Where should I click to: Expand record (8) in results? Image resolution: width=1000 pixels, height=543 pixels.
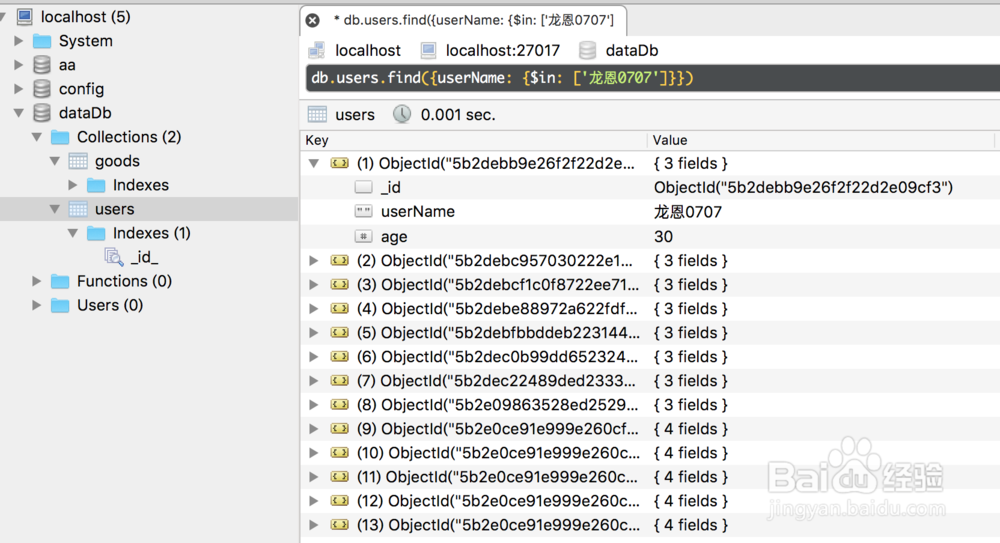point(314,405)
